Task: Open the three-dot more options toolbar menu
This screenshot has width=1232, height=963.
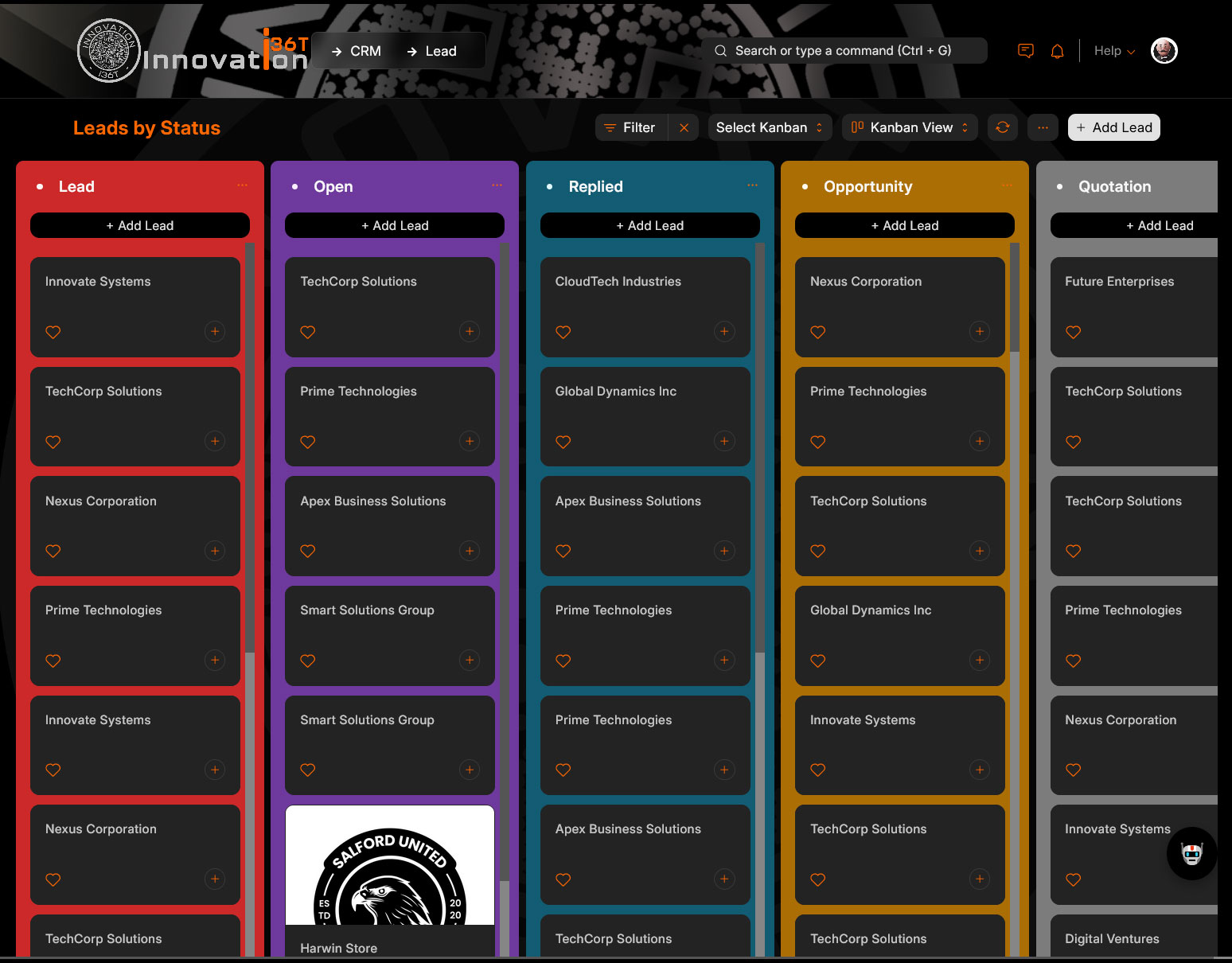Action: coord(1043,127)
